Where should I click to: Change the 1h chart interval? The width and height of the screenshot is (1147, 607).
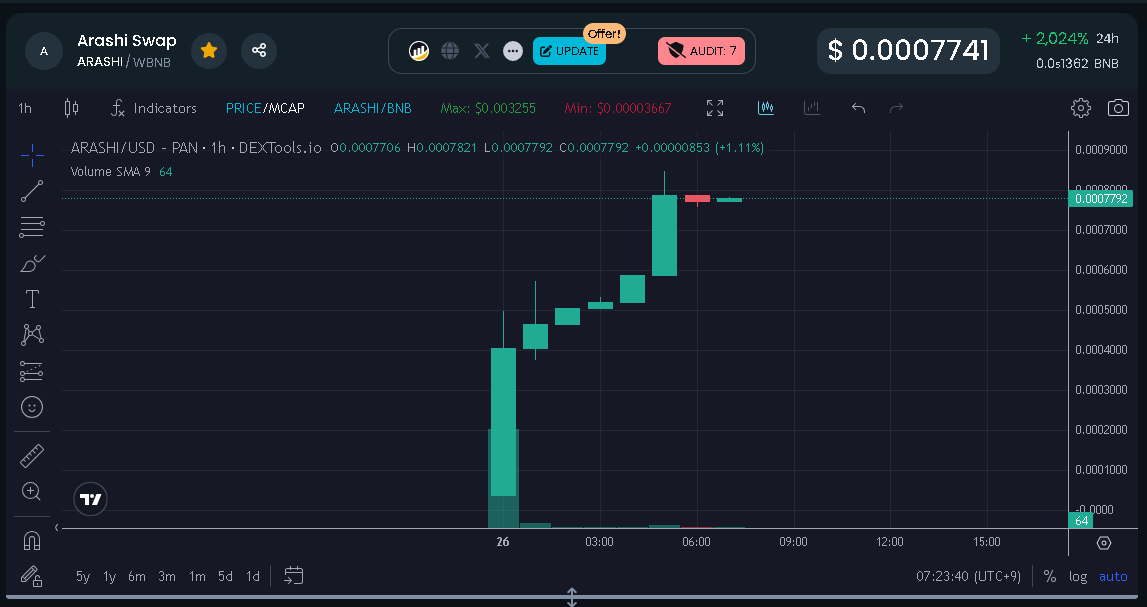point(25,108)
